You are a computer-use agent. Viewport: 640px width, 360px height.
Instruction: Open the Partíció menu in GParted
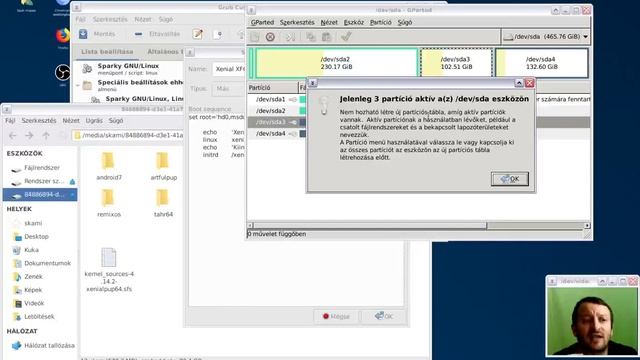(x=380, y=22)
